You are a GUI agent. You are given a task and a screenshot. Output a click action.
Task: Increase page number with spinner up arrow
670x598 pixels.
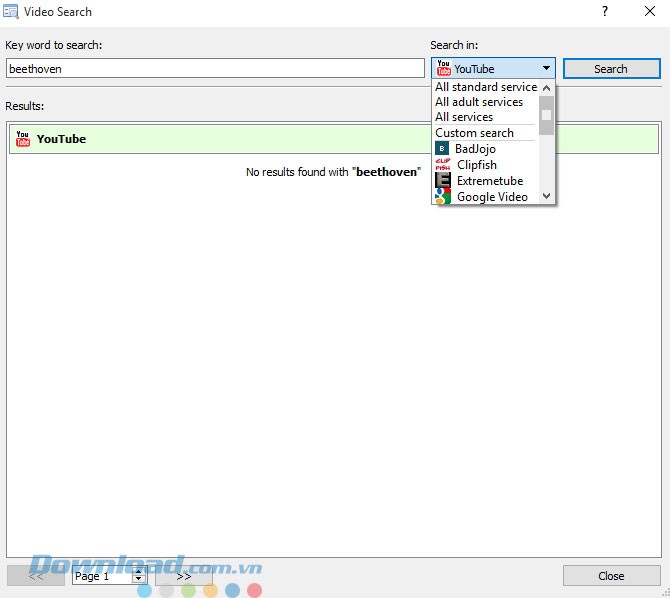click(x=139, y=571)
